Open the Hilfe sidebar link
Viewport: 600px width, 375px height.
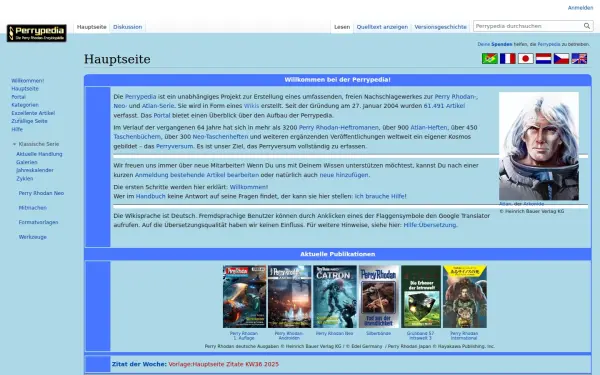[17, 129]
